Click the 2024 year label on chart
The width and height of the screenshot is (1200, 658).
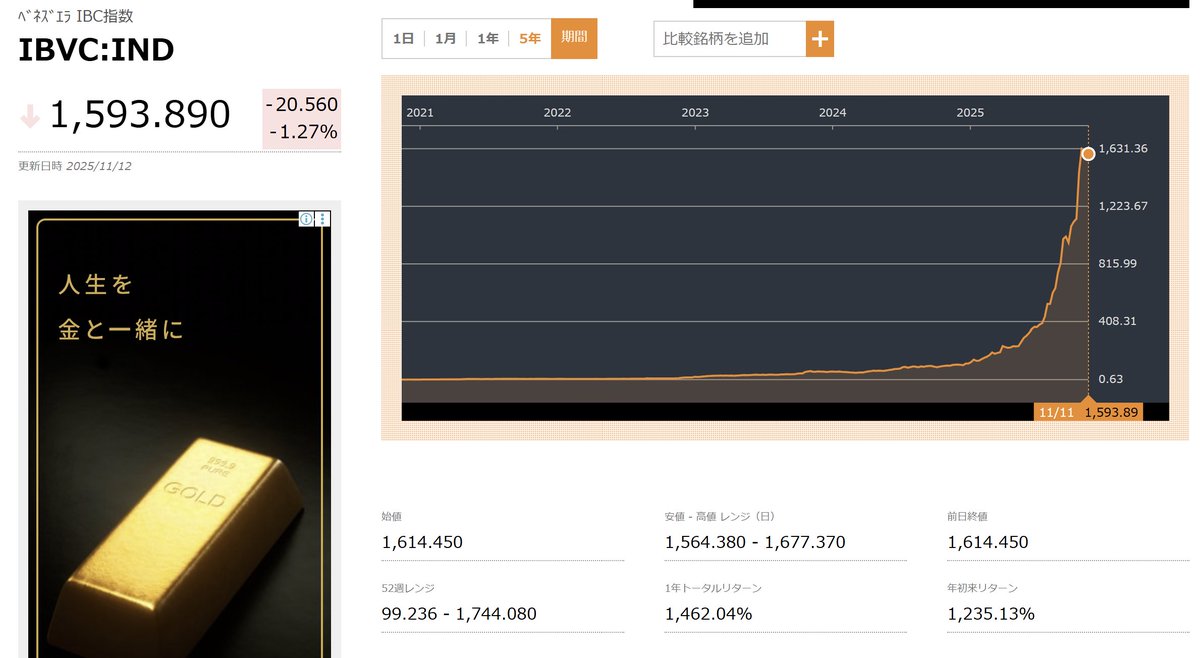click(832, 113)
